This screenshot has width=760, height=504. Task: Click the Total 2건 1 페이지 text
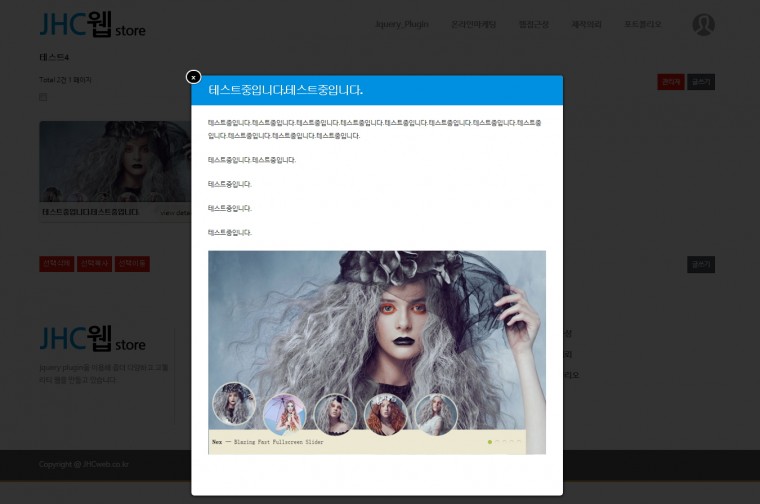[65, 80]
